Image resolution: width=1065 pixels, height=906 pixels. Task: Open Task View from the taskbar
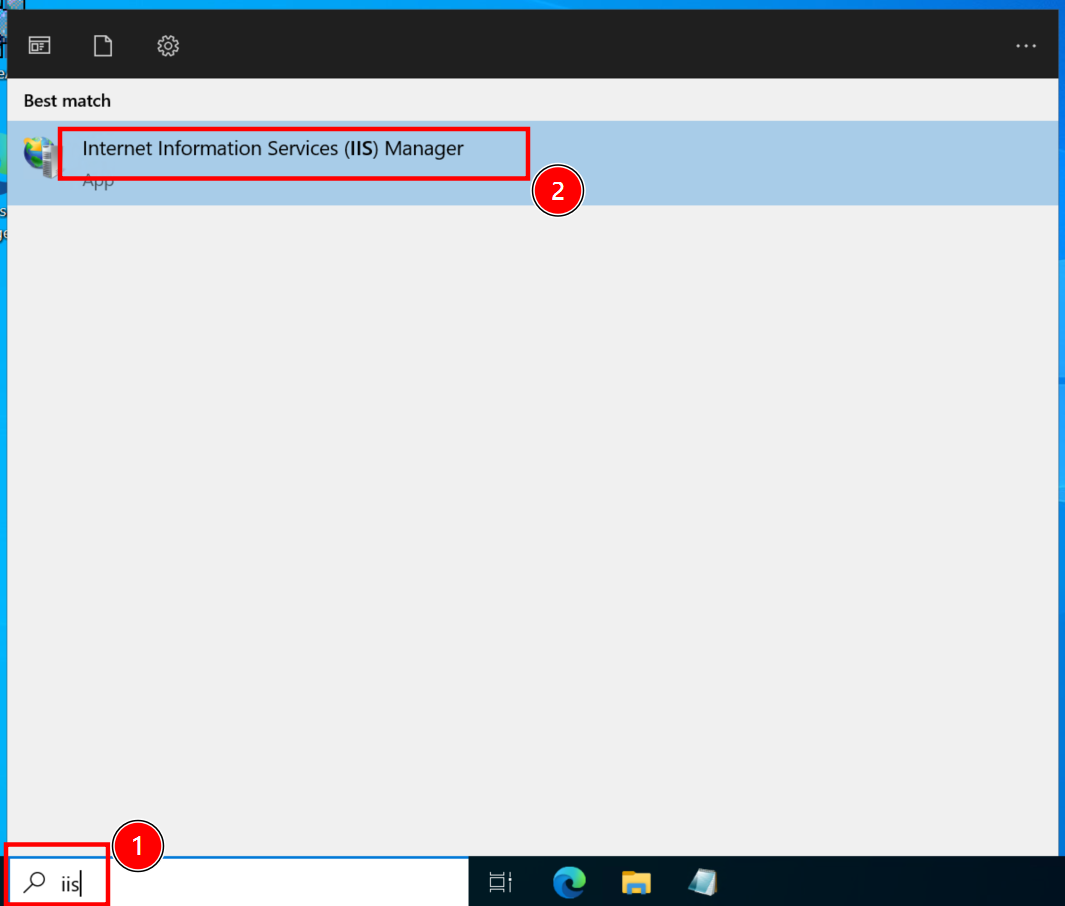coord(501,882)
